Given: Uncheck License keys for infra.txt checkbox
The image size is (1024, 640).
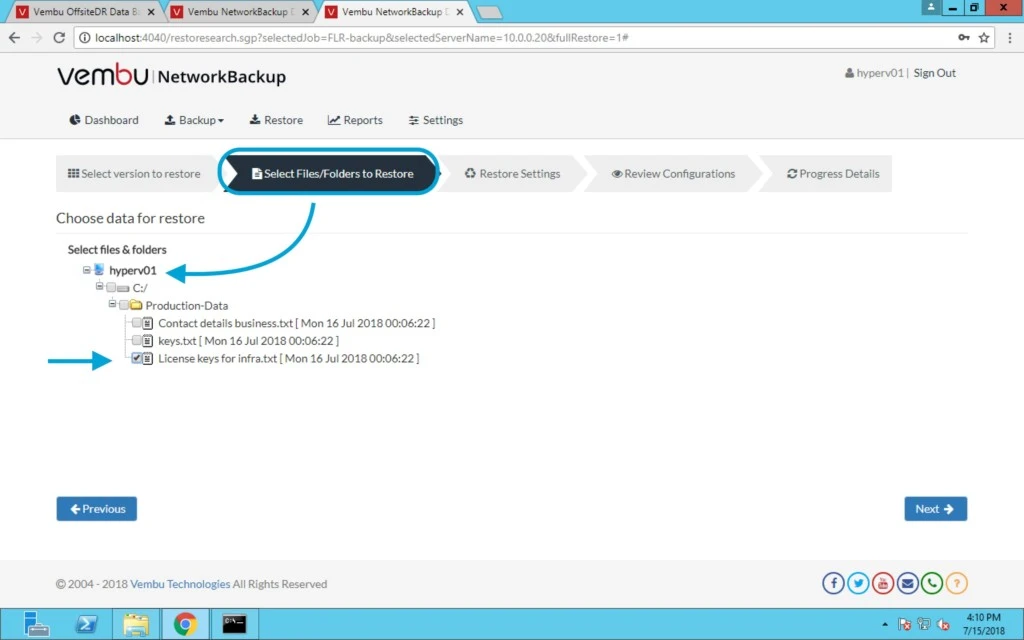Looking at the screenshot, I should tap(136, 358).
